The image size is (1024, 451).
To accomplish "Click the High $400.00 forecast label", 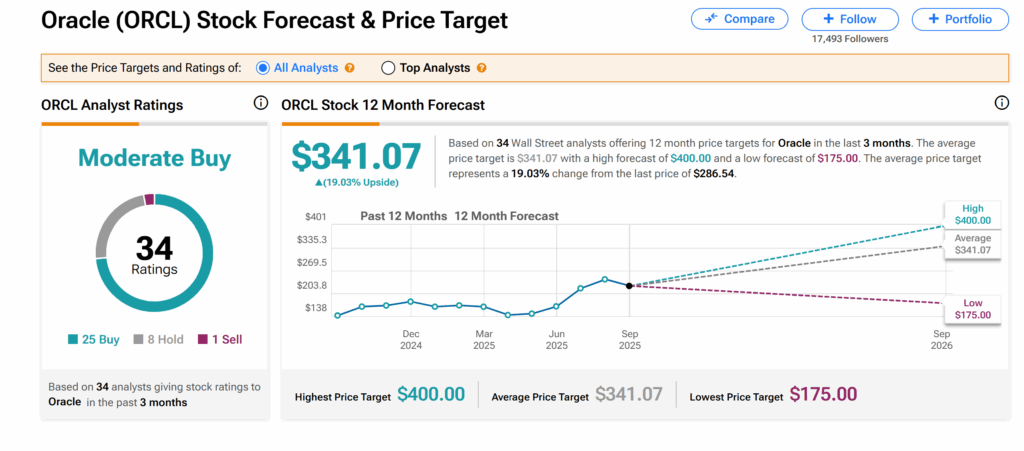I will click(x=972, y=214).
